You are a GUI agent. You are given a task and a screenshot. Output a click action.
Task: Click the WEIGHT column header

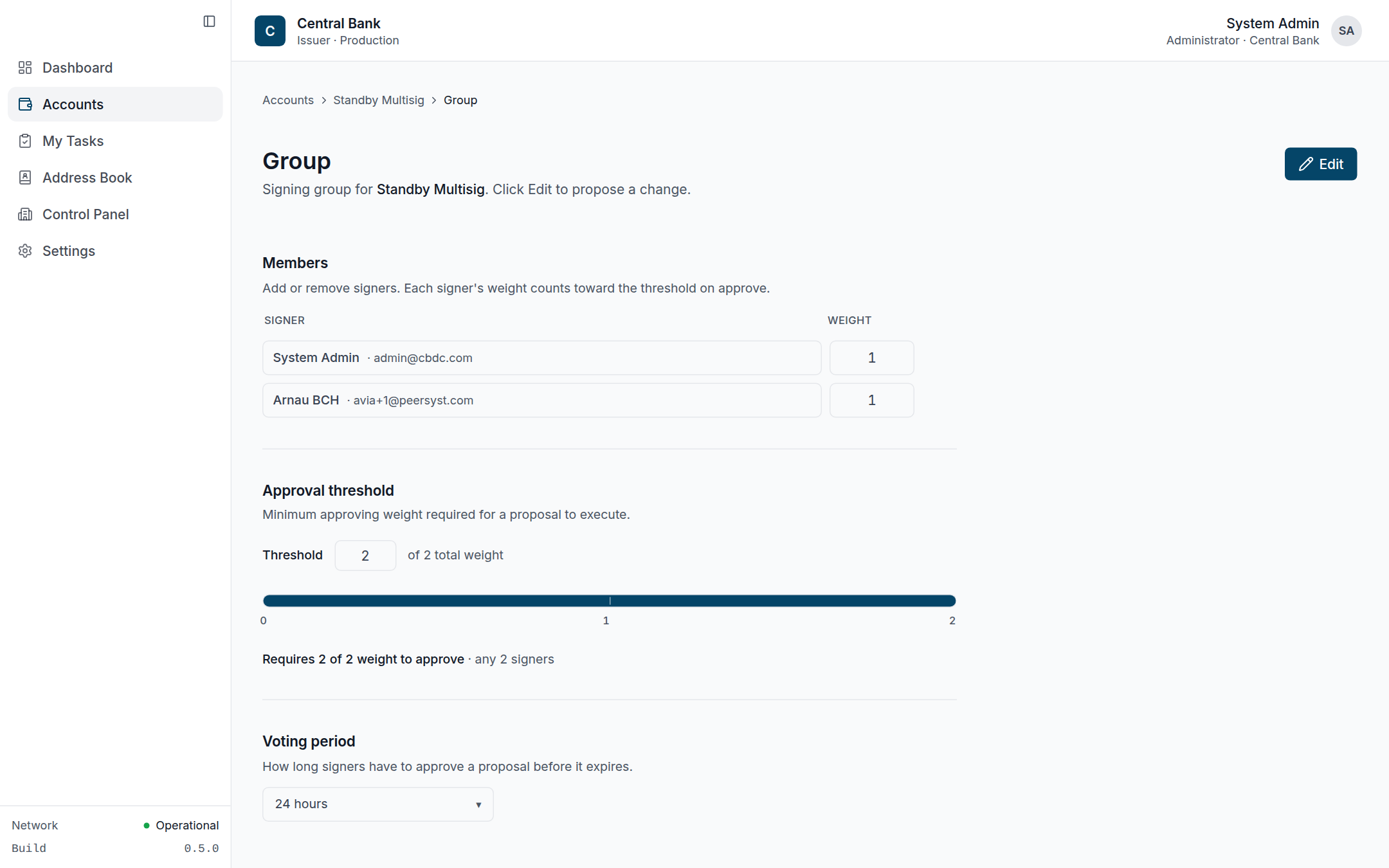[x=849, y=320]
